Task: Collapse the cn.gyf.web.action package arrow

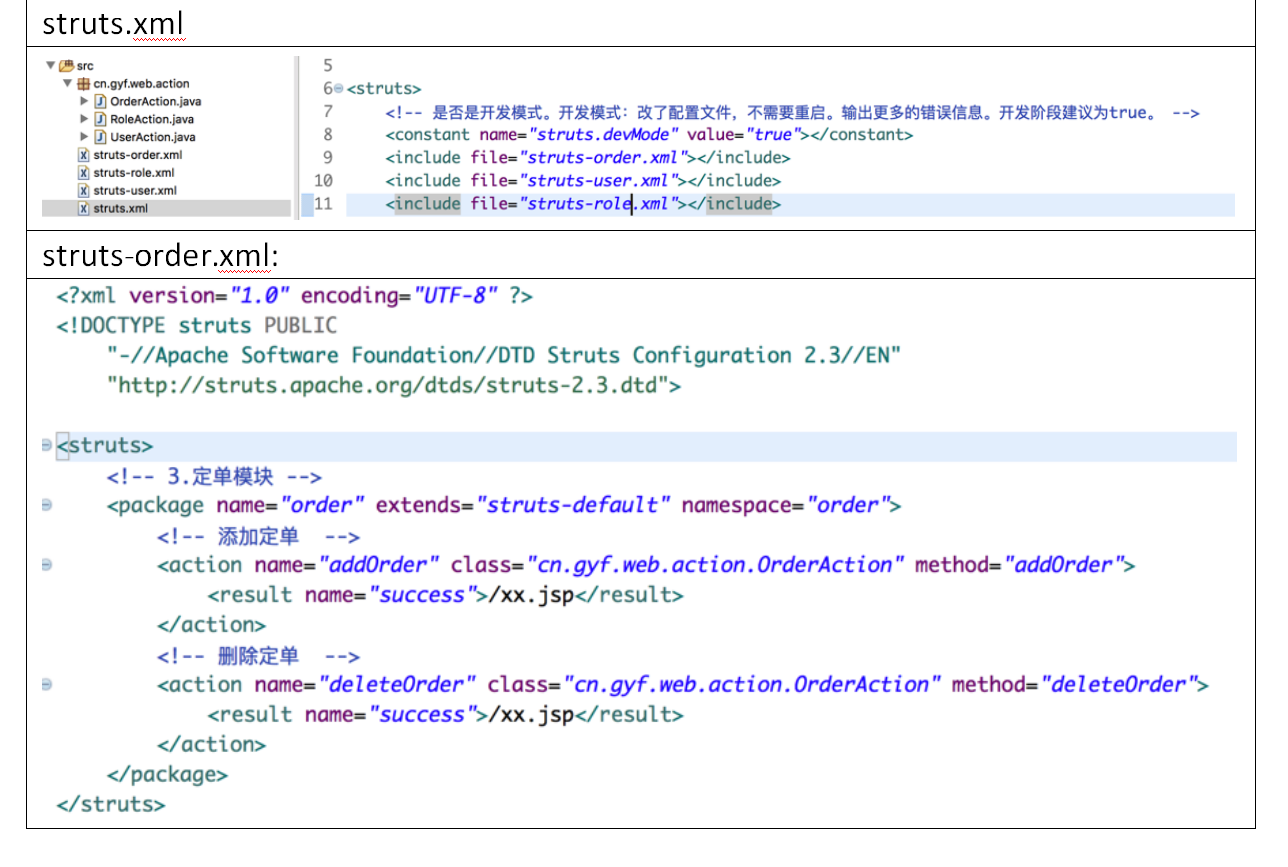Action: click(67, 84)
